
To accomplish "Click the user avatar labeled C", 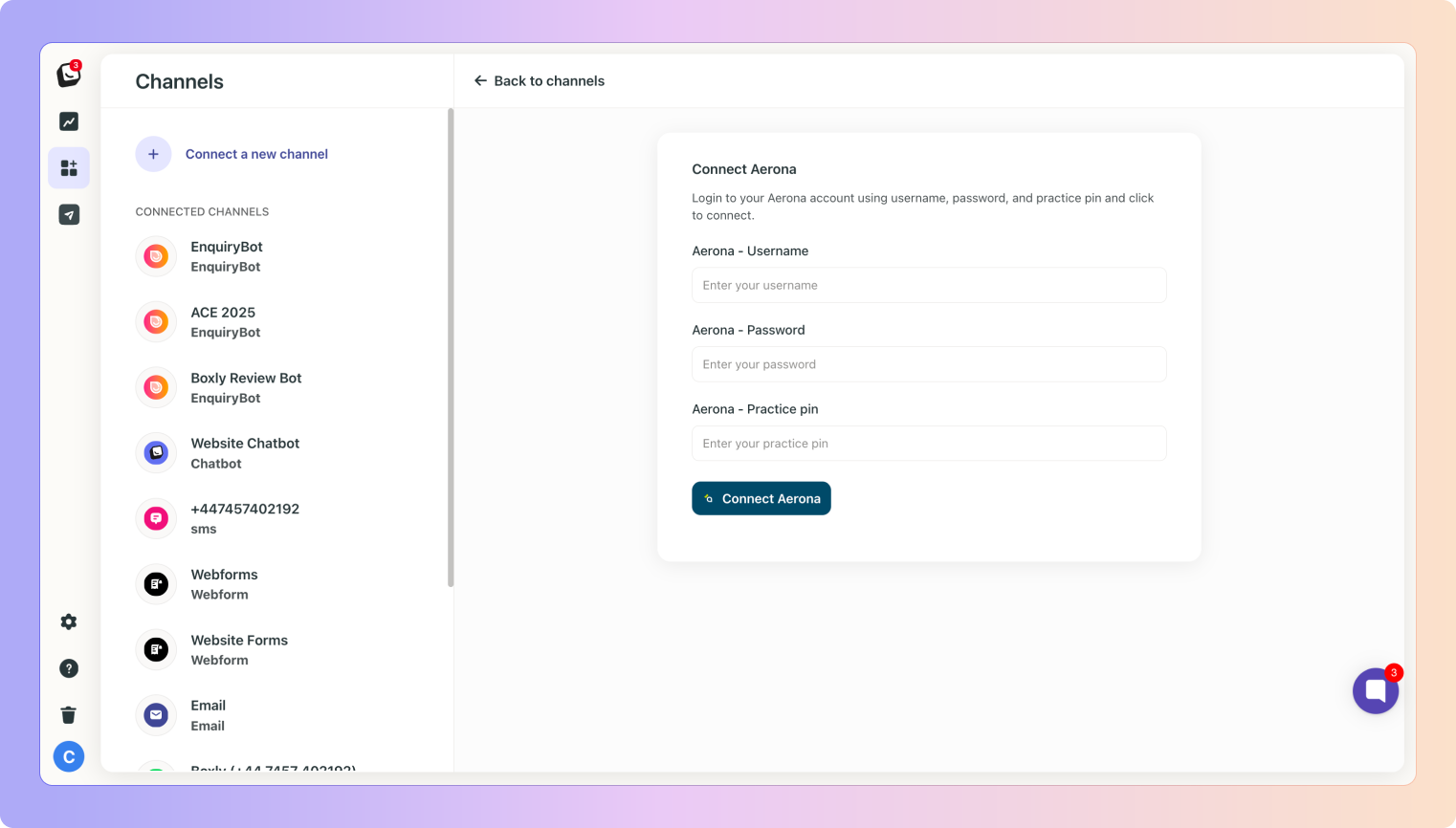I will tap(69, 757).
